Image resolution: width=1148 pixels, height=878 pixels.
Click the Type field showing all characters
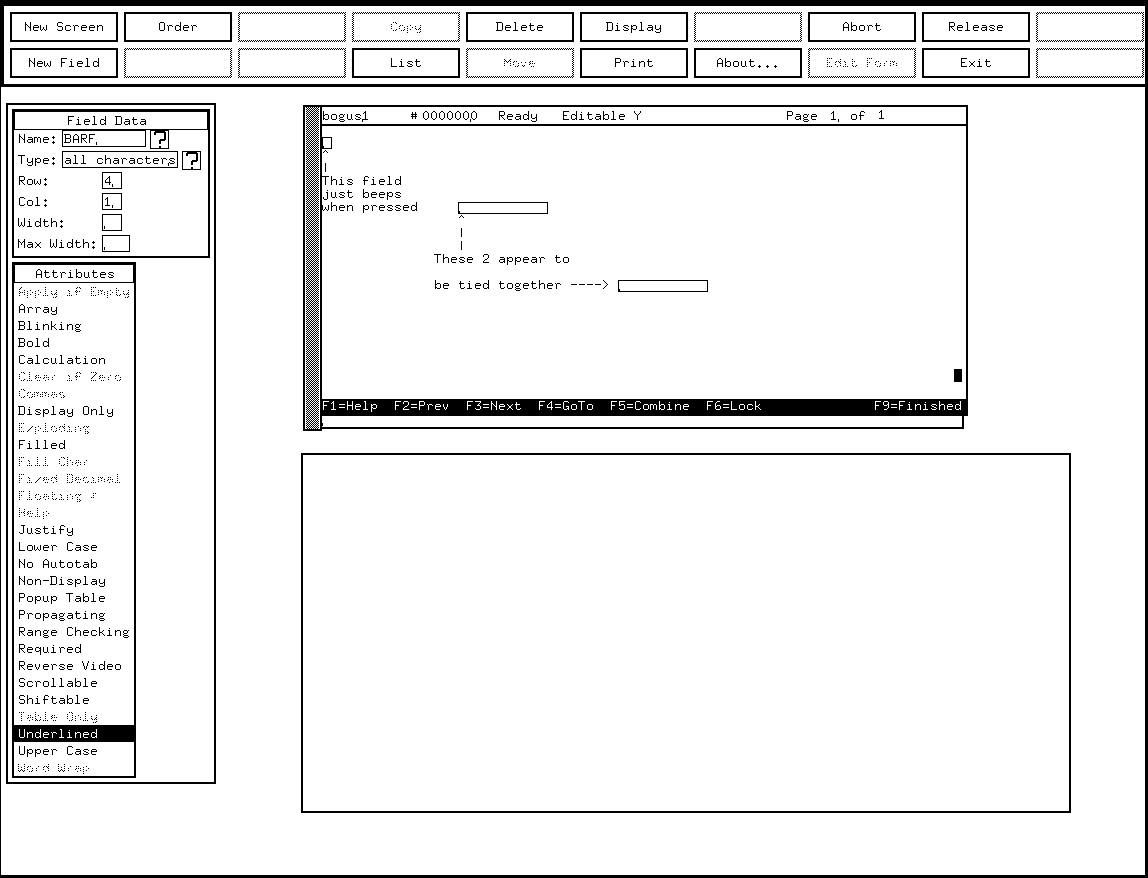(119, 160)
